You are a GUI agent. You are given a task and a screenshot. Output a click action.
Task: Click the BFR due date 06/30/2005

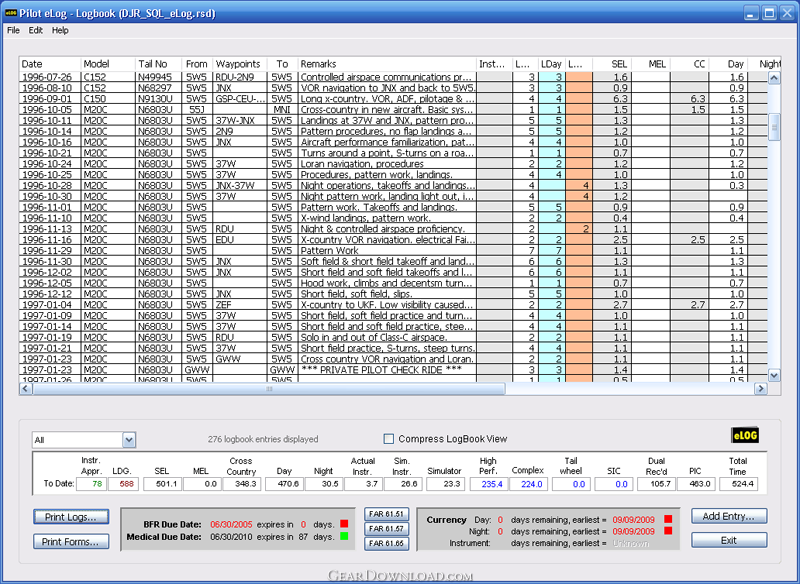(x=231, y=524)
